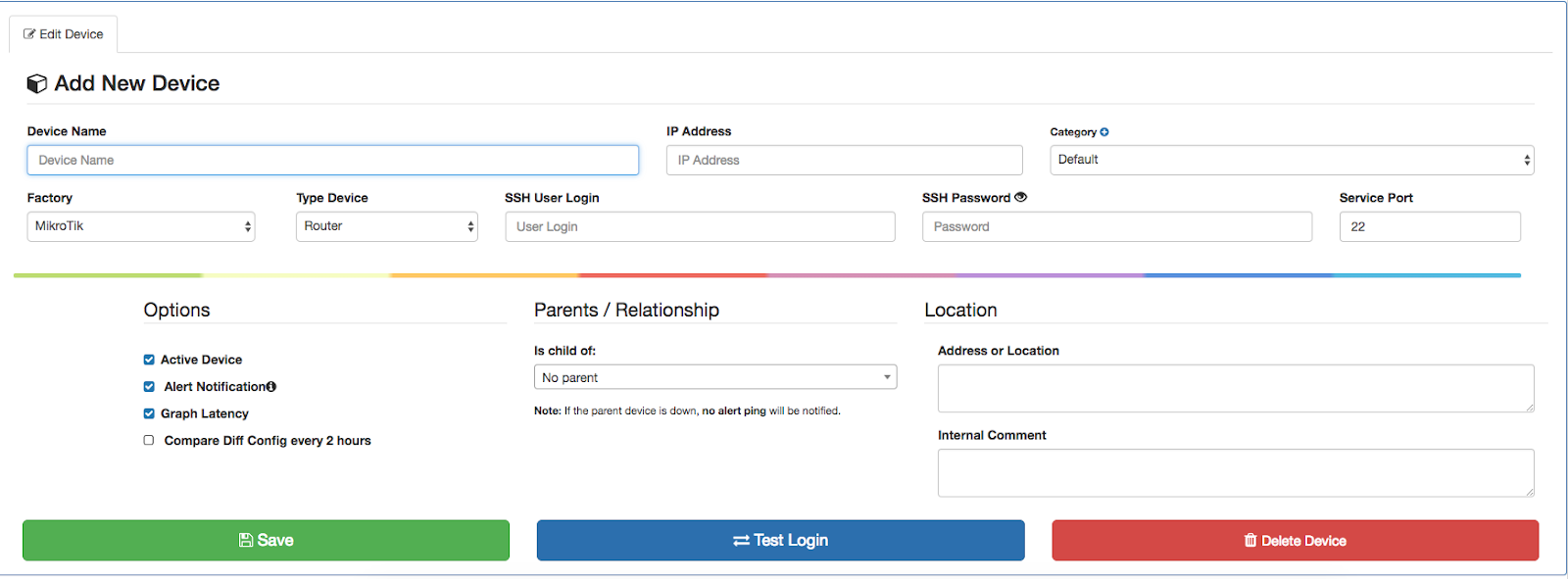Click the info icon after Alert Notification
Screen dimensions: 1568x579
[271, 387]
